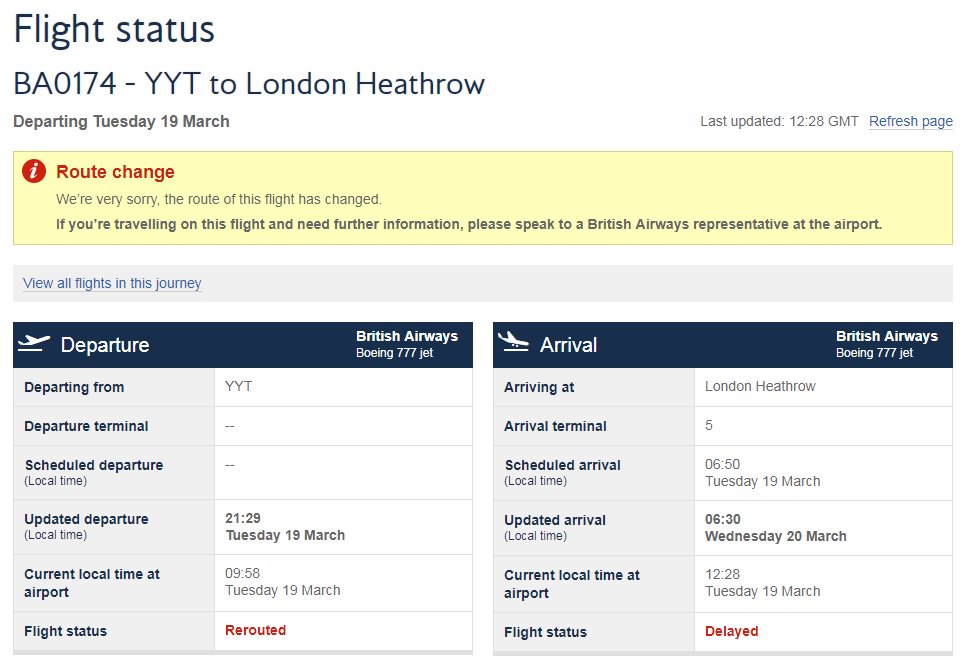Click the Arrival panel header

pyautogui.click(x=723, y=345)
